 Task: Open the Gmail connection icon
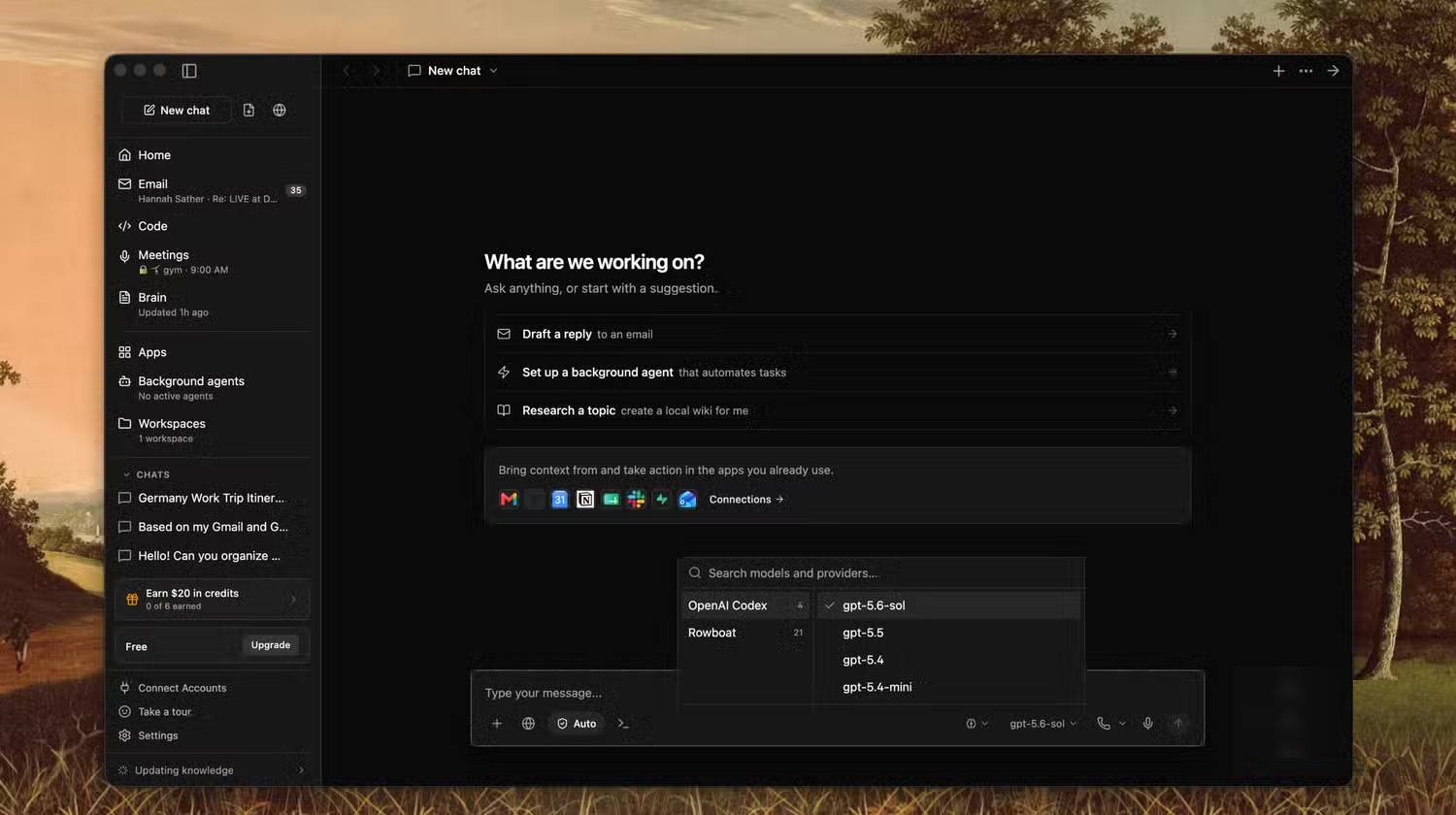pyautogui.click(x=509, y=500)
